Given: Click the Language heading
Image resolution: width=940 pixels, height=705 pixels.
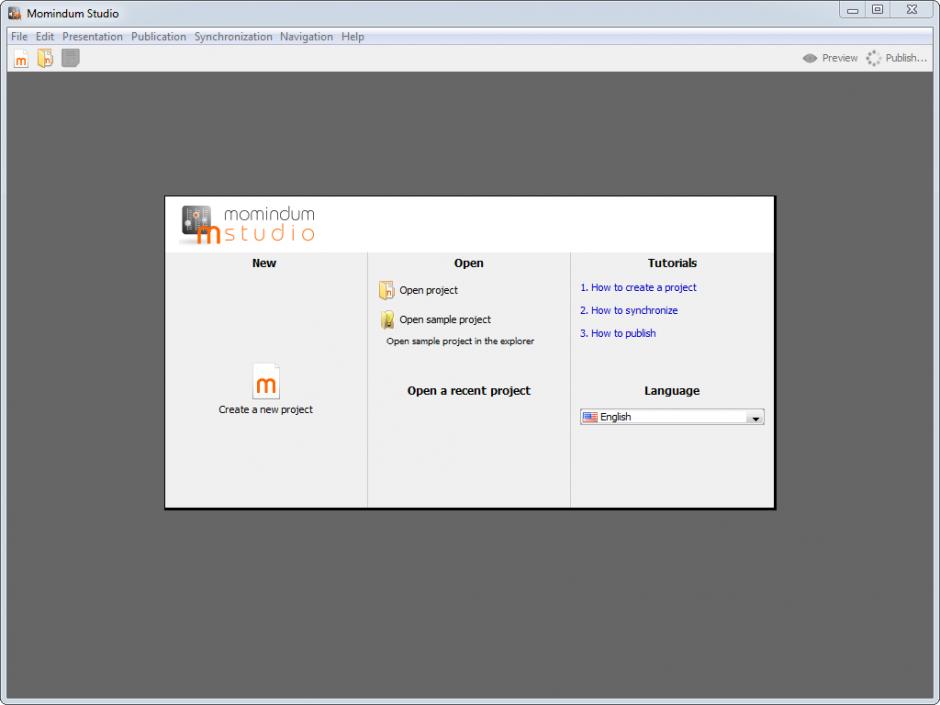Looking at the screenshot, I should click(x=672, y=391).
